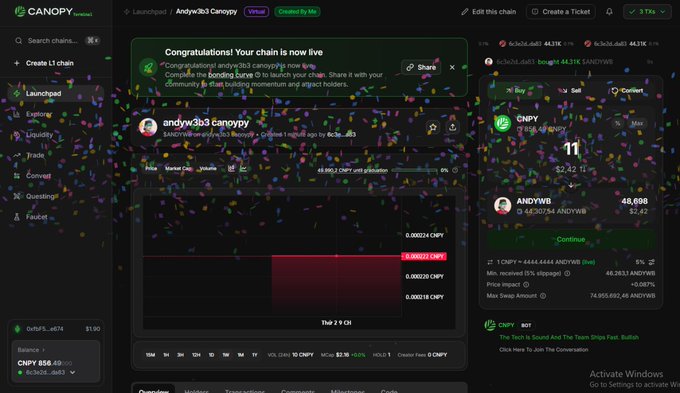The width and height of the screenshot is (680, 393).
Task: Click the ANDYWB token avatar in swap panel
Action: click(x=503, y=206)
